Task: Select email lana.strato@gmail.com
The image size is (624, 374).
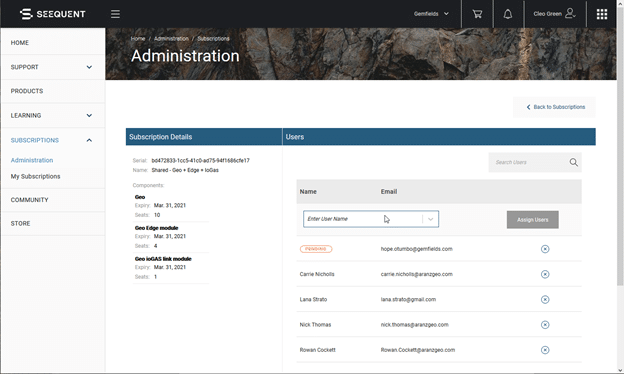Action: coord(408,300)
